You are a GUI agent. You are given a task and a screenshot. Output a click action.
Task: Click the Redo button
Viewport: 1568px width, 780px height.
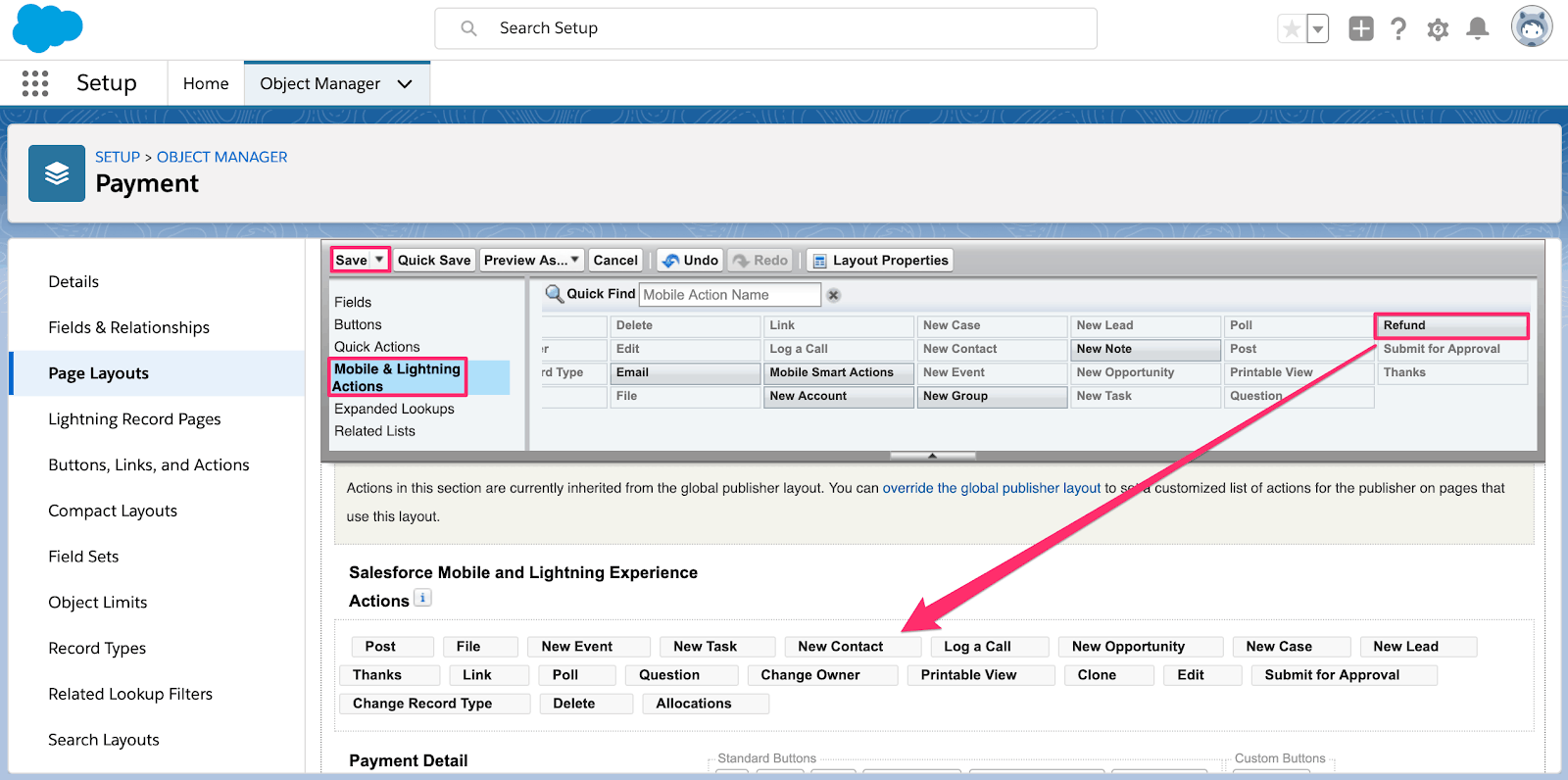(760, 260)
